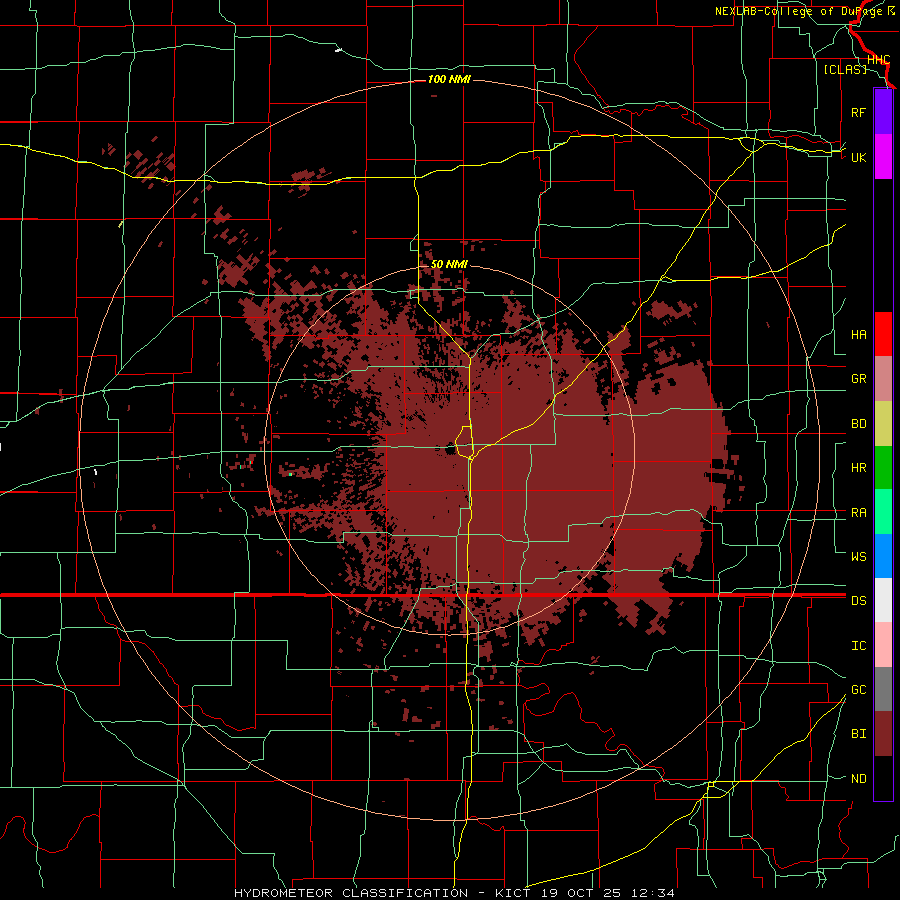Click the RA legend label
Screen dimensions: 900x900
858,513
